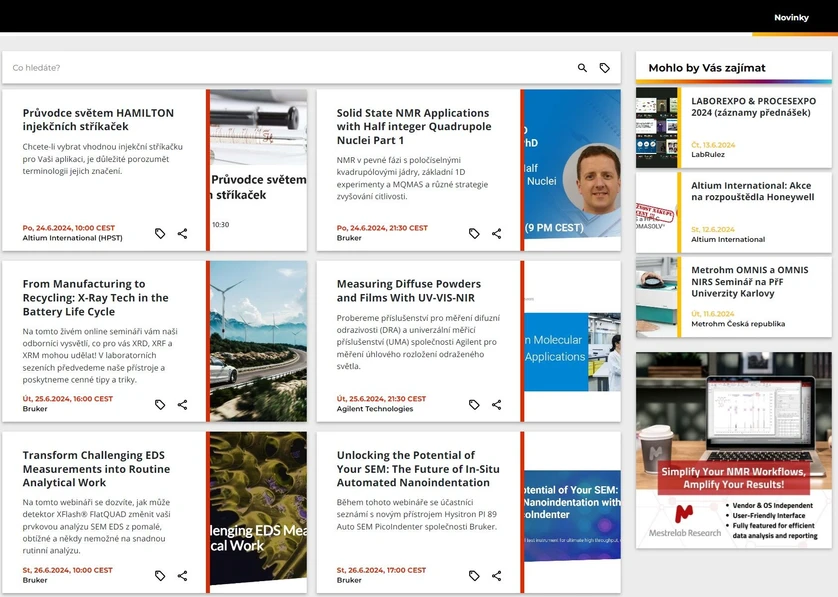Click 'St, 26.6.2024, 17:00 CEST' date
This screenshot has height=597, width=838.
381,570
